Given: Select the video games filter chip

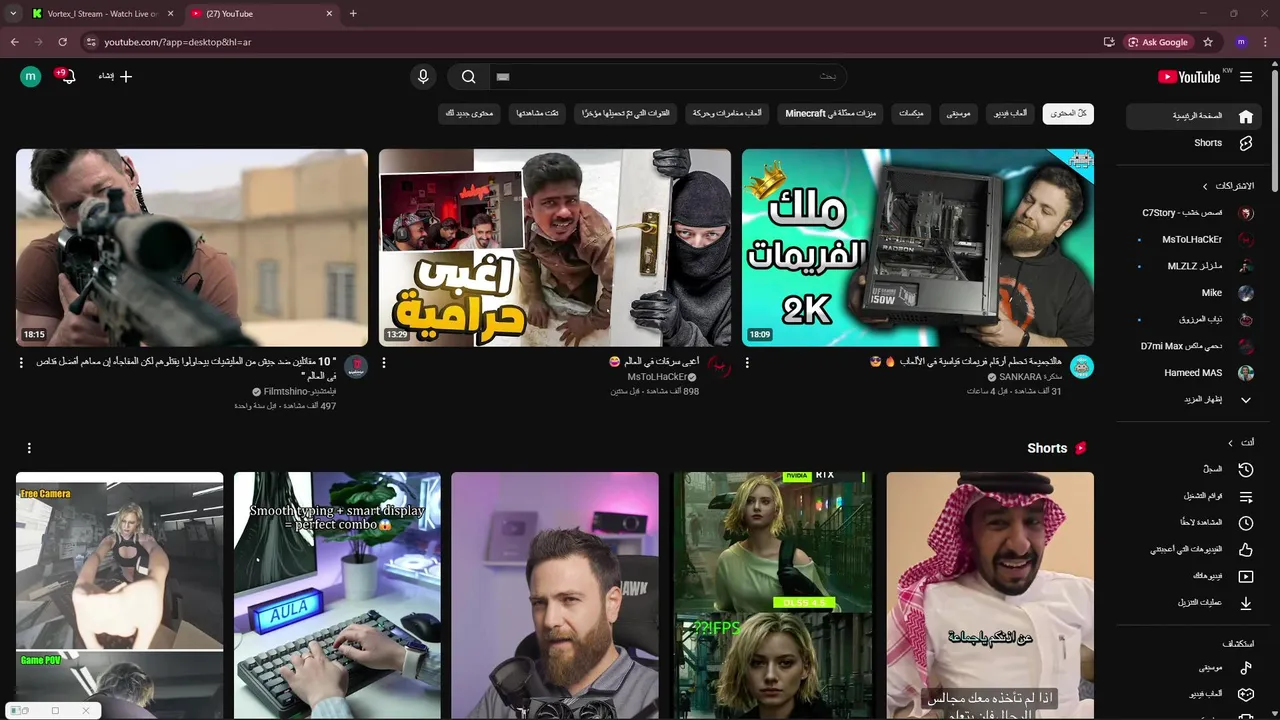Looking at the screenshot, I should (x=1010, y=114).
